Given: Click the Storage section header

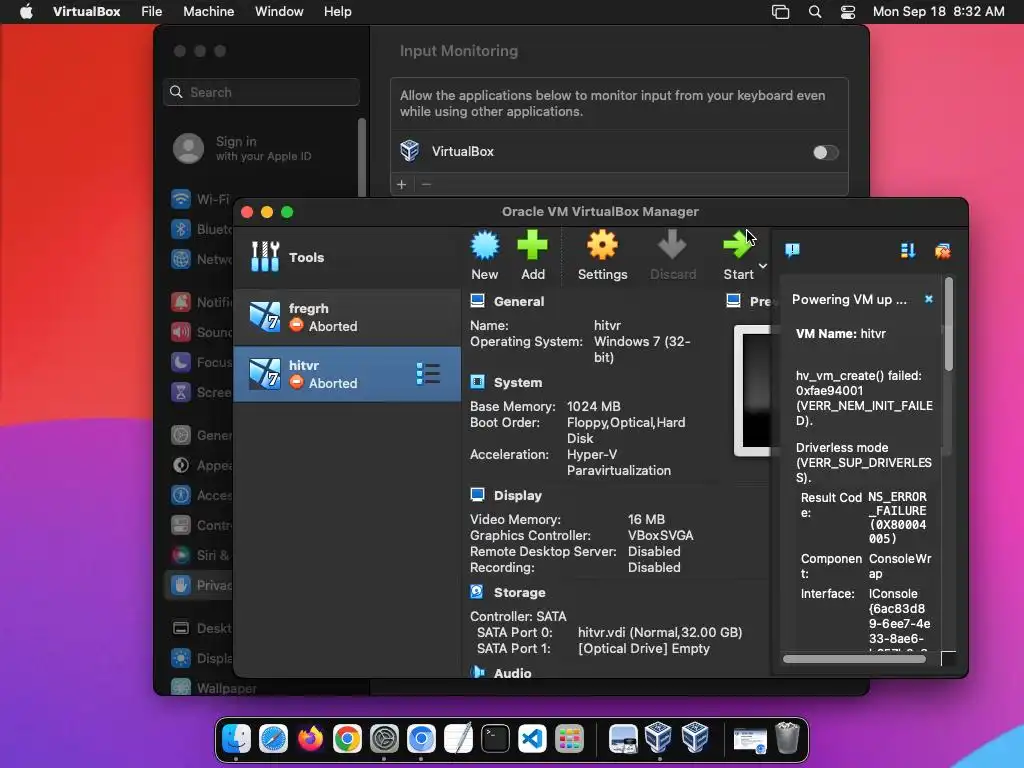Looking at the screenshot, I should click(x=520, y=592).
